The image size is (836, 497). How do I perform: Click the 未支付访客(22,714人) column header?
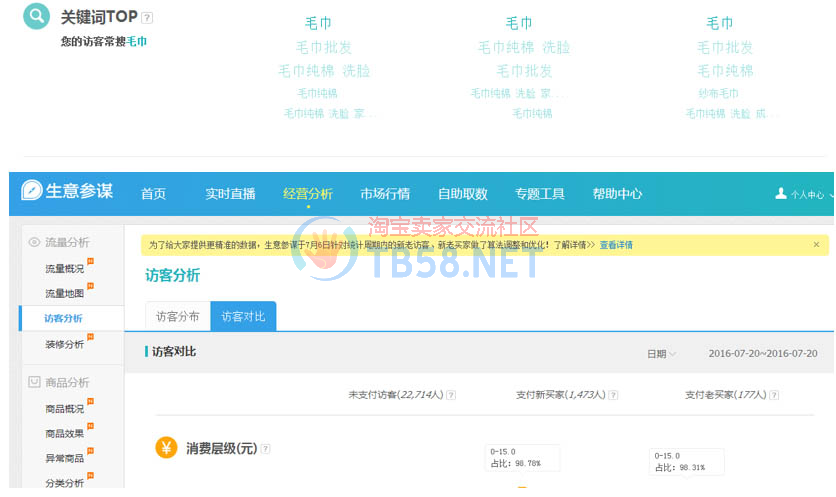[396, 395]
